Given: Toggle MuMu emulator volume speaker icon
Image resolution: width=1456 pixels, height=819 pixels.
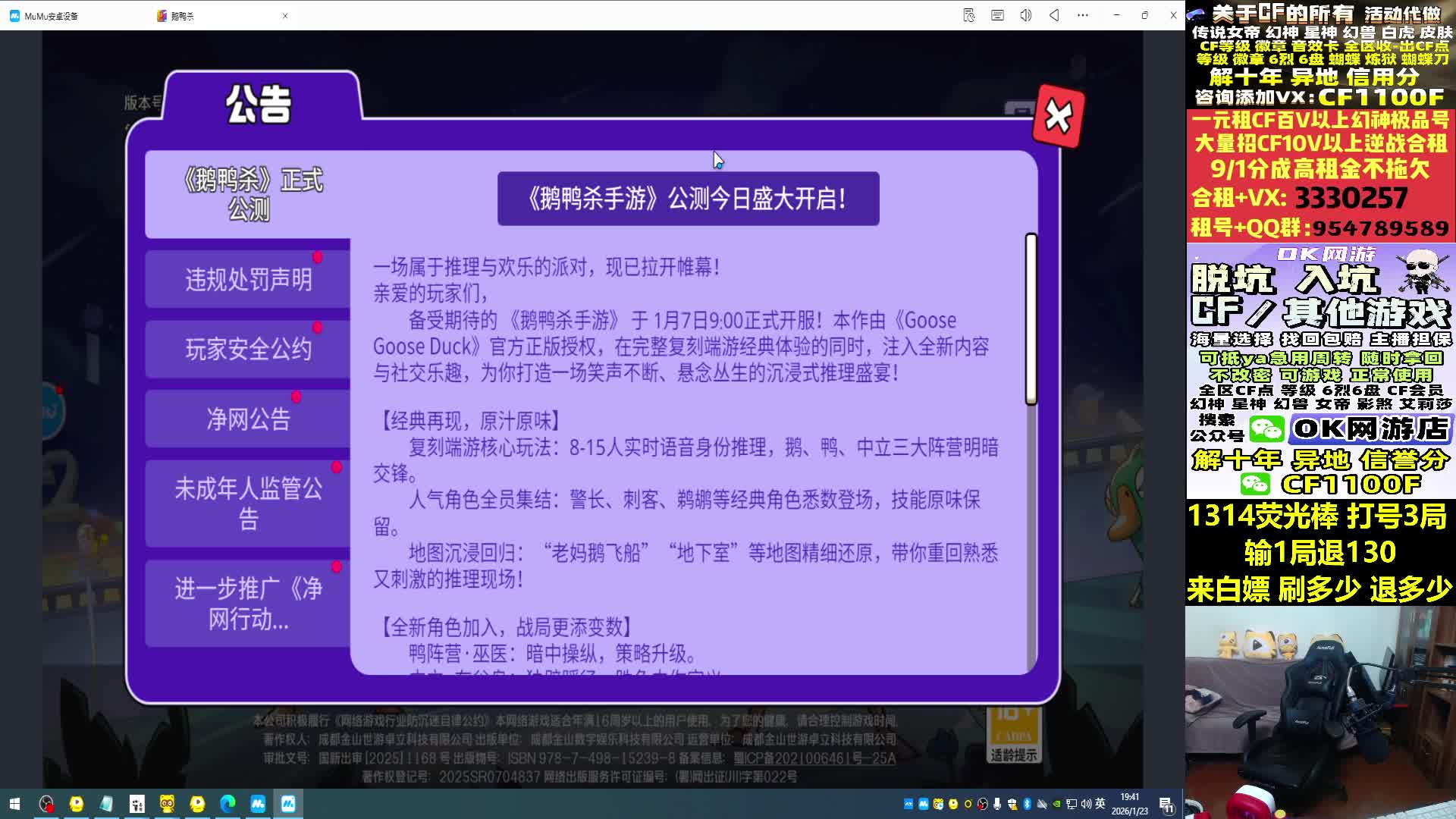Looking at the screenshot, I should click(1025, 15).
